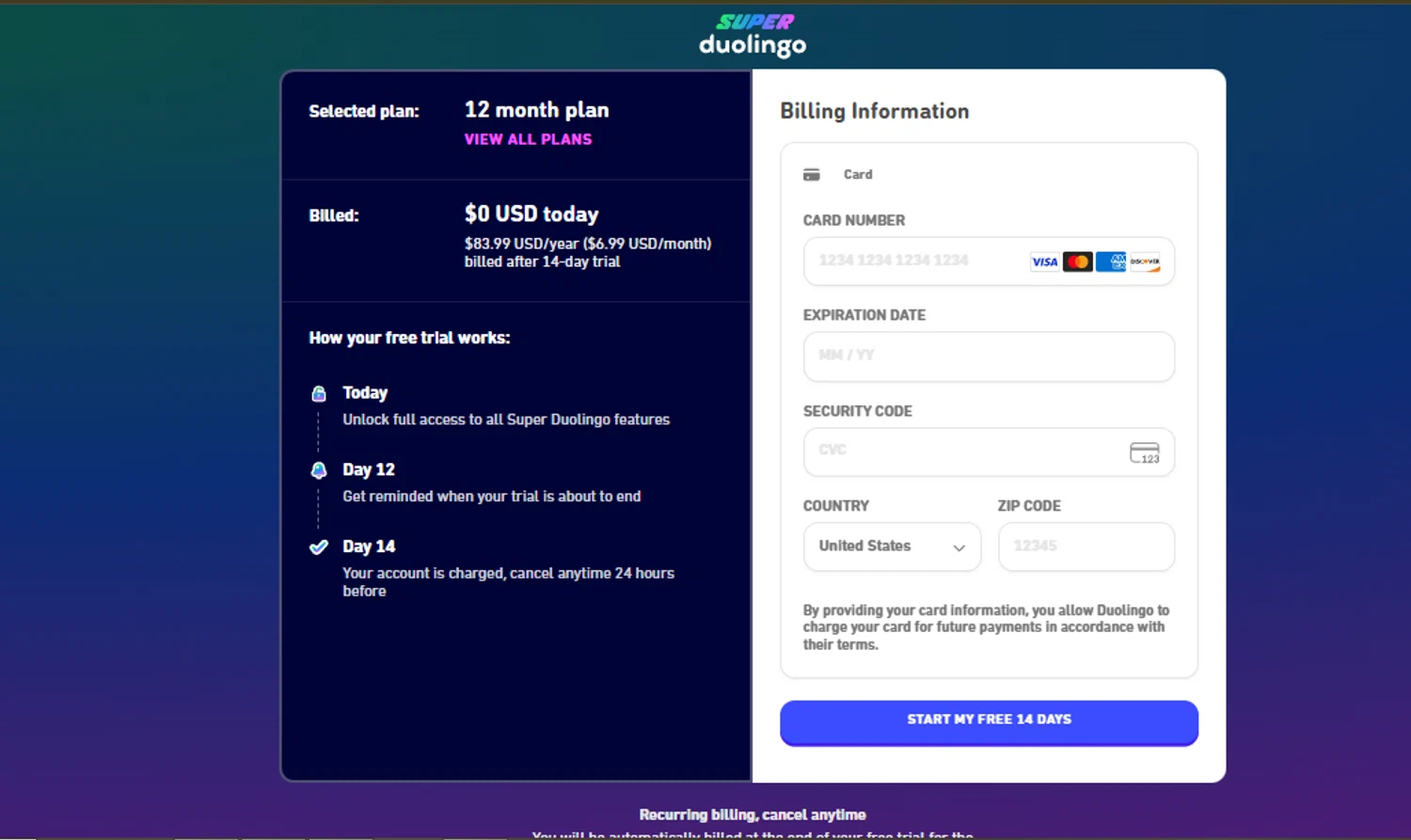
Task: Click 'Get reminded when your trial is about to end'
Action: tap(491, 497)
